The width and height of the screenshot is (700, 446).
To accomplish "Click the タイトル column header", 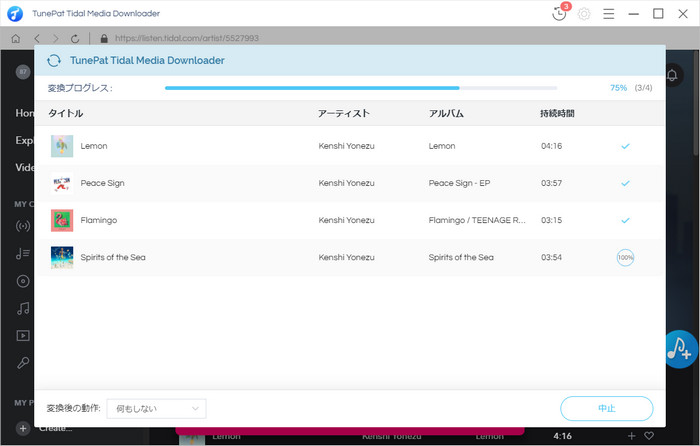I will (66, 113).
